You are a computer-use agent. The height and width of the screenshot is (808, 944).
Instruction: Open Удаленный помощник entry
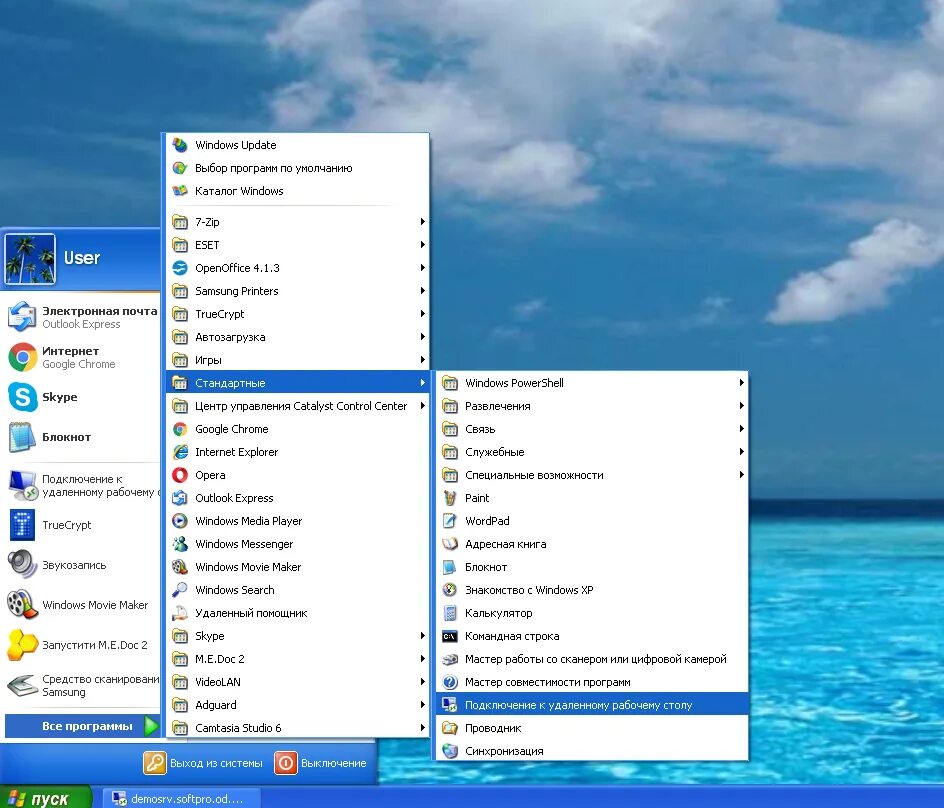tap(297, 613)
